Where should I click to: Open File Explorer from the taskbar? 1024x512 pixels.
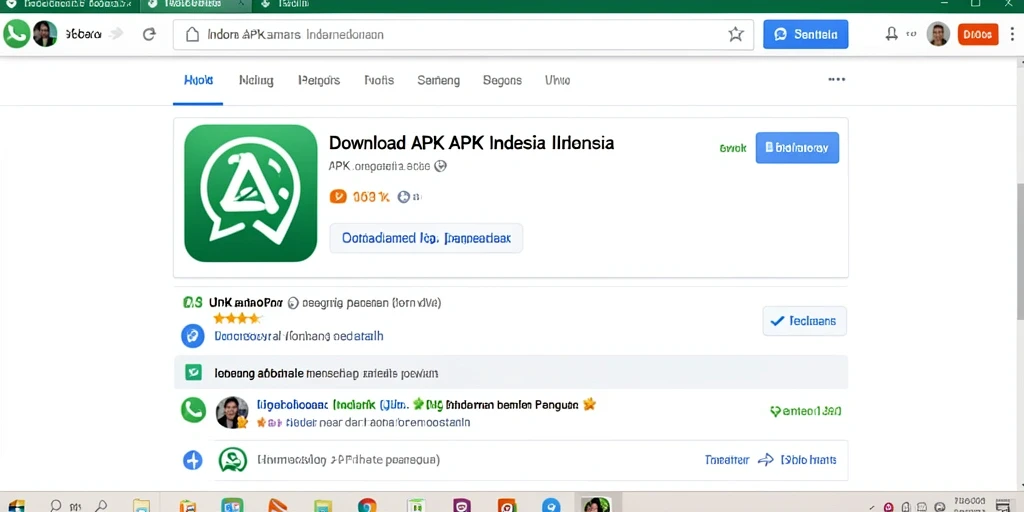point(141,505)
